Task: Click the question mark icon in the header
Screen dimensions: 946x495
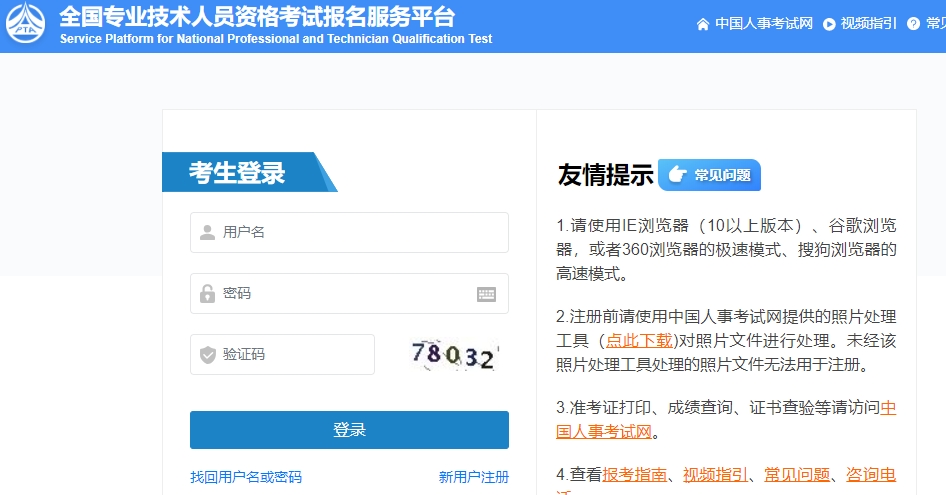Action: 913,24
